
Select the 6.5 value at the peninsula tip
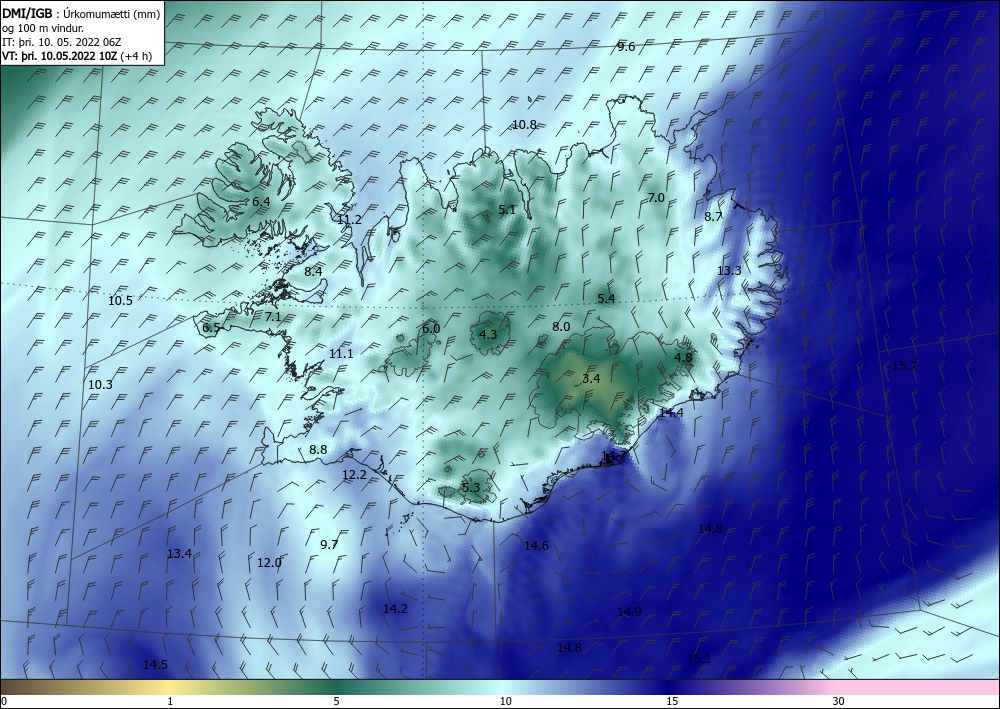[211, 328]
